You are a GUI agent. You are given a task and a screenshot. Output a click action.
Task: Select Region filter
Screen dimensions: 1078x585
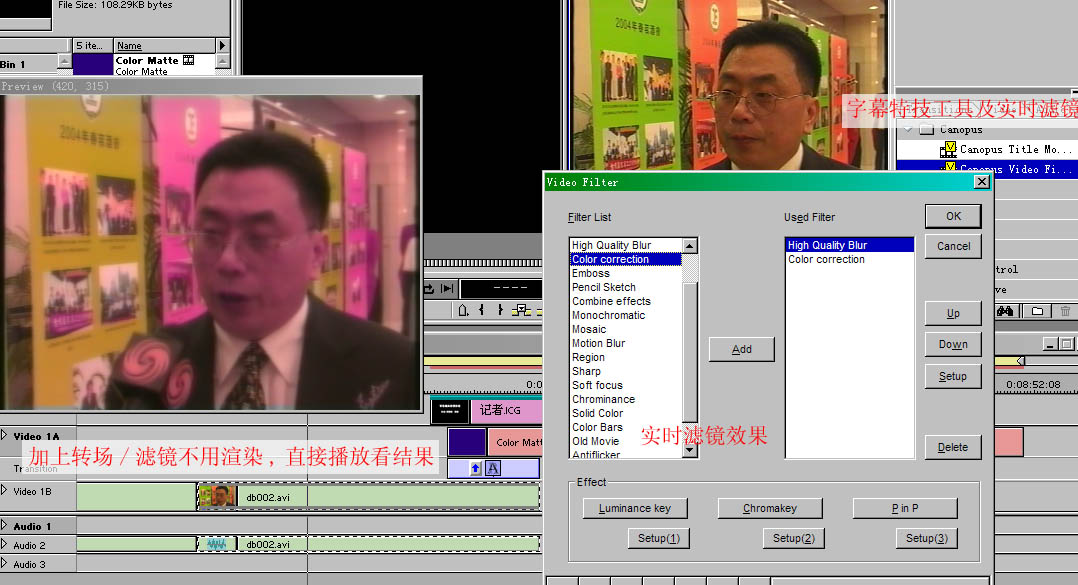pos(626,357)
